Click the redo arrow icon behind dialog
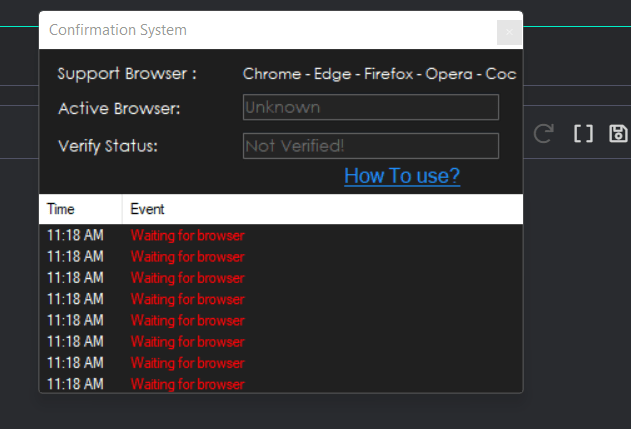 pos(543,134)
